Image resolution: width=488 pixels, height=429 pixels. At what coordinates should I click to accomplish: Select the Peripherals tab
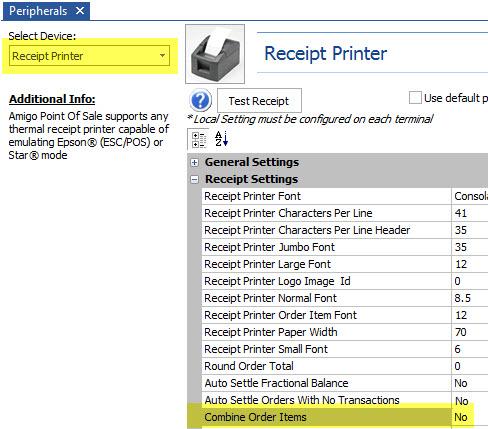point(38,11)
